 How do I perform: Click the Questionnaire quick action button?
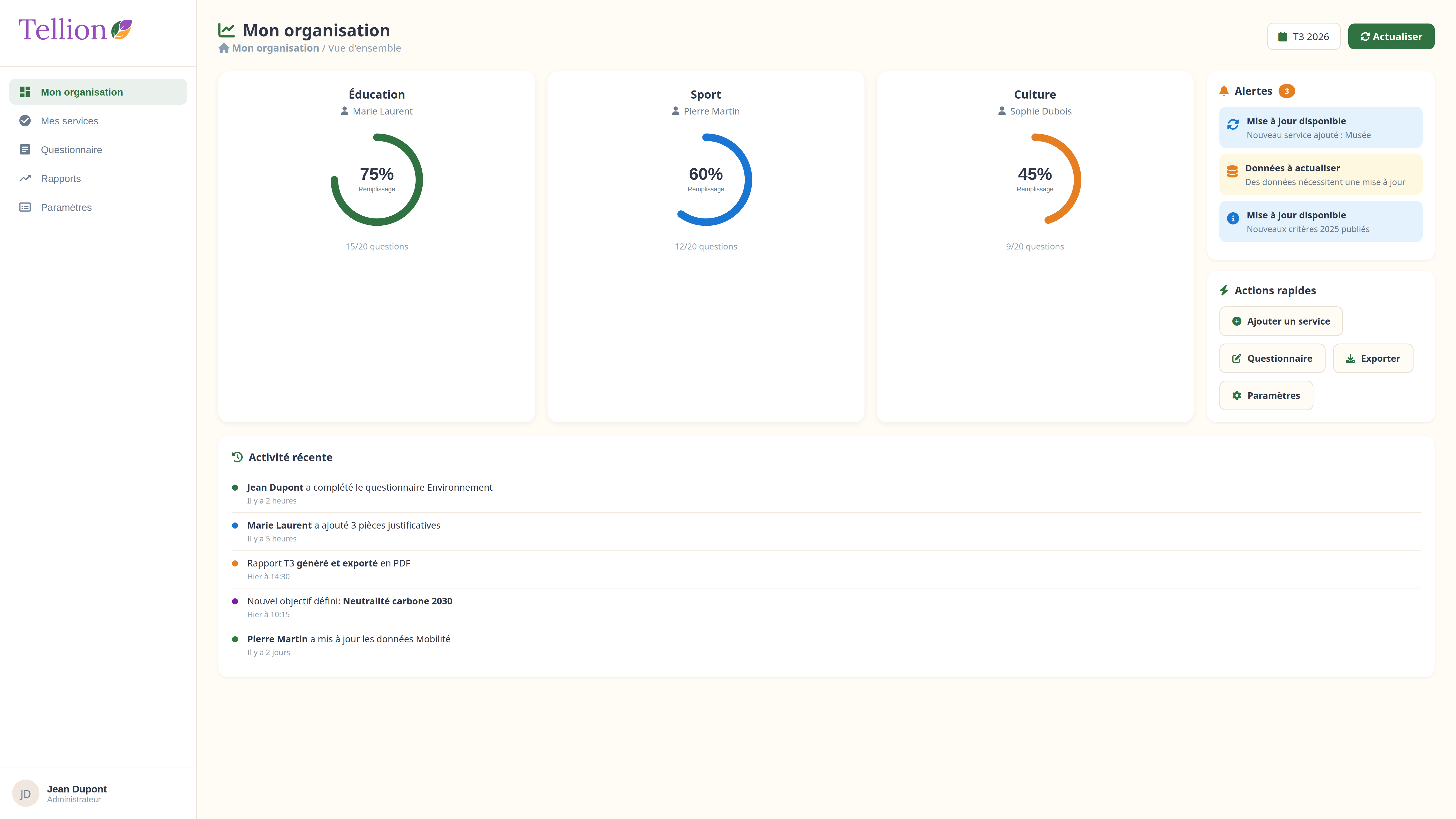(1272, 358)
